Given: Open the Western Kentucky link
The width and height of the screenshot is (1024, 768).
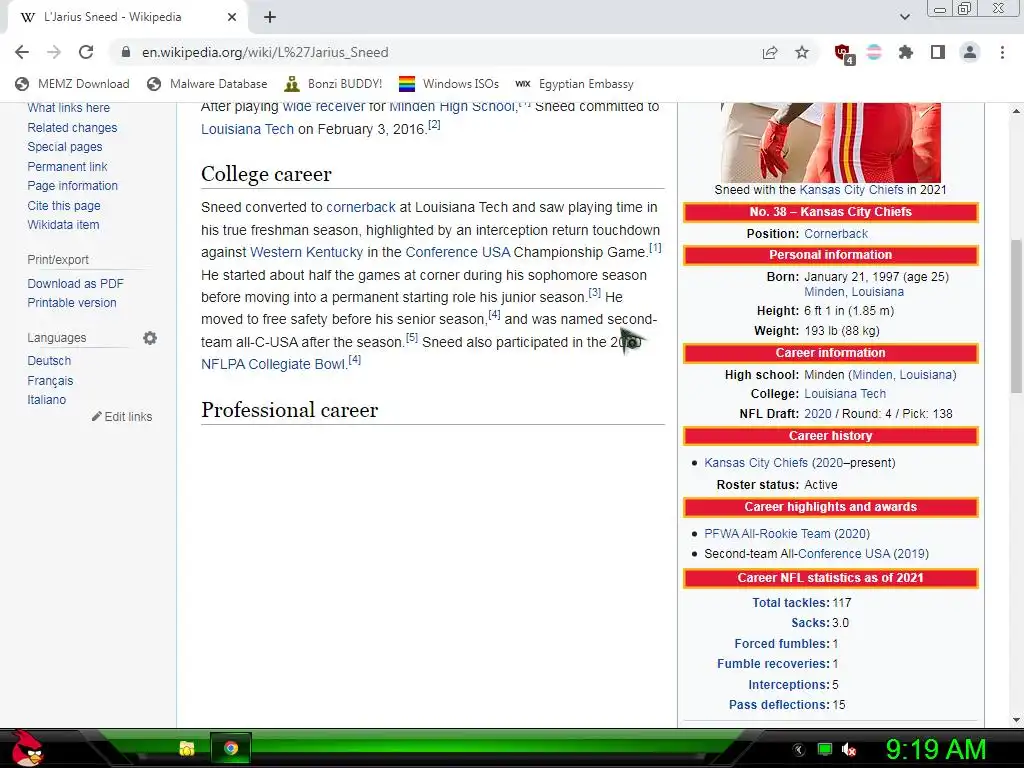Looking at the screenshot, I should coord(306,252).
